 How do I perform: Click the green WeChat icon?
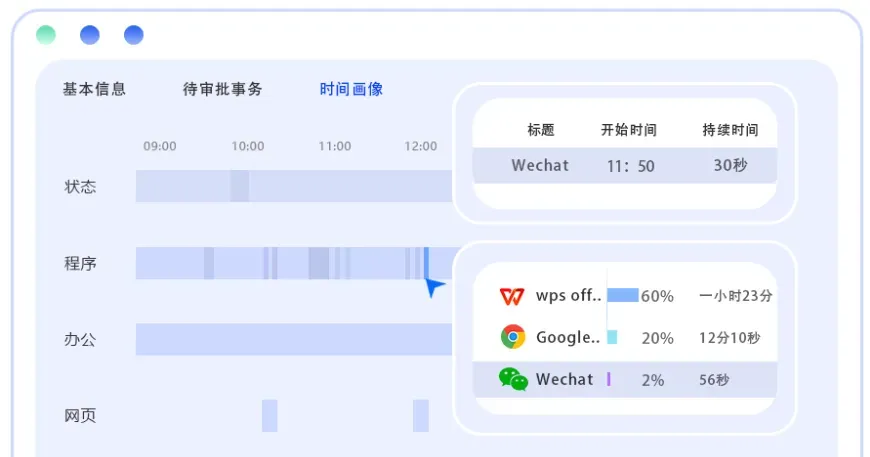coord(513,379)
